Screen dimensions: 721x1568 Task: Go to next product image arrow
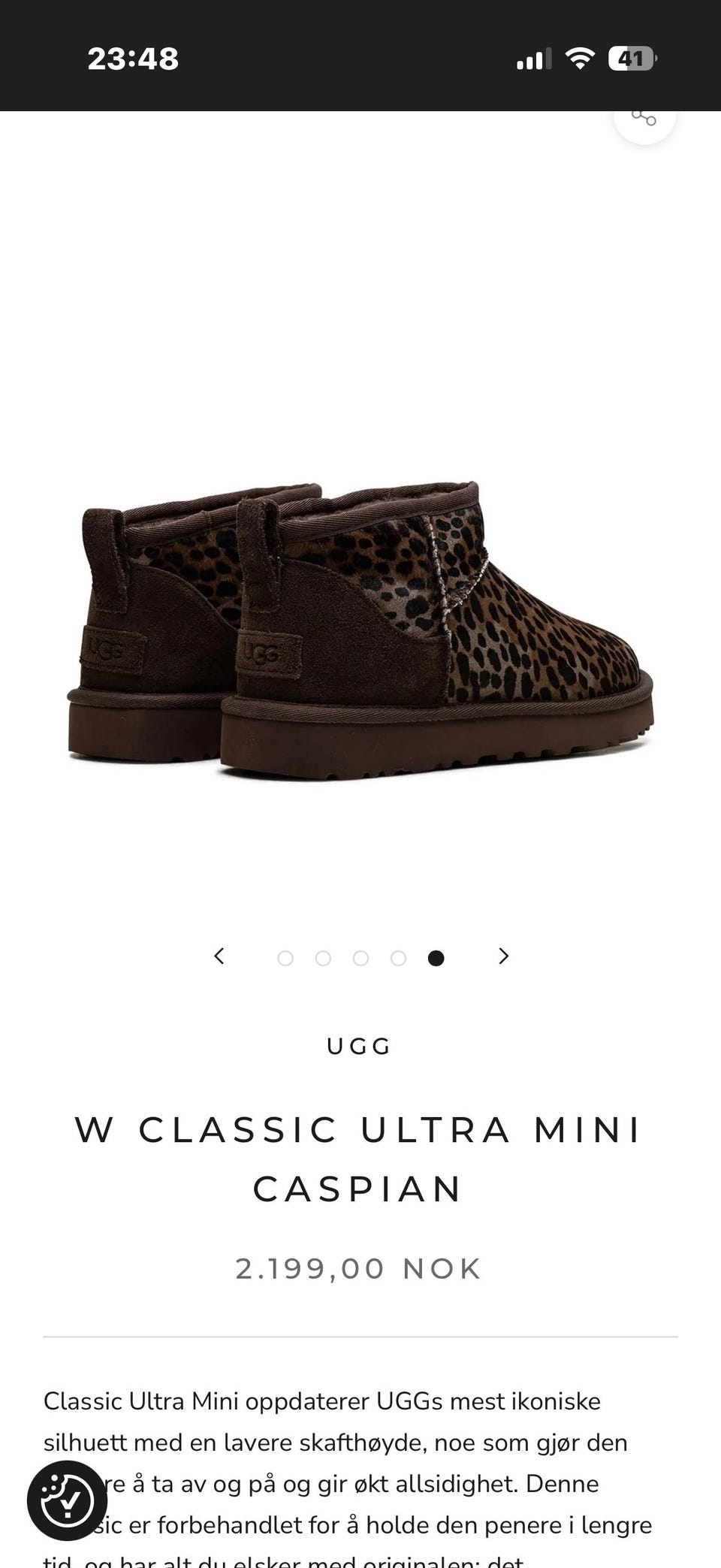coord(503,956)
